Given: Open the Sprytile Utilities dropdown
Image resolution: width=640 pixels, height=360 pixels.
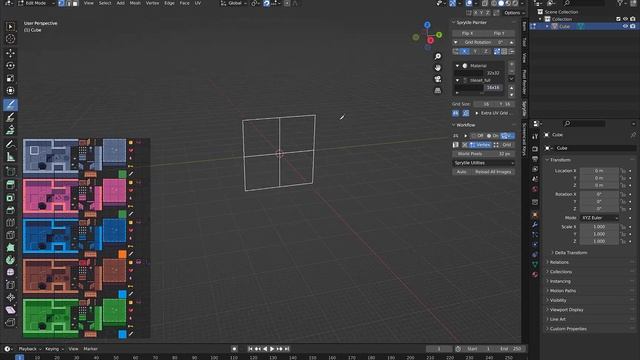Looking at the screenshot, I should tap(483, 163).
